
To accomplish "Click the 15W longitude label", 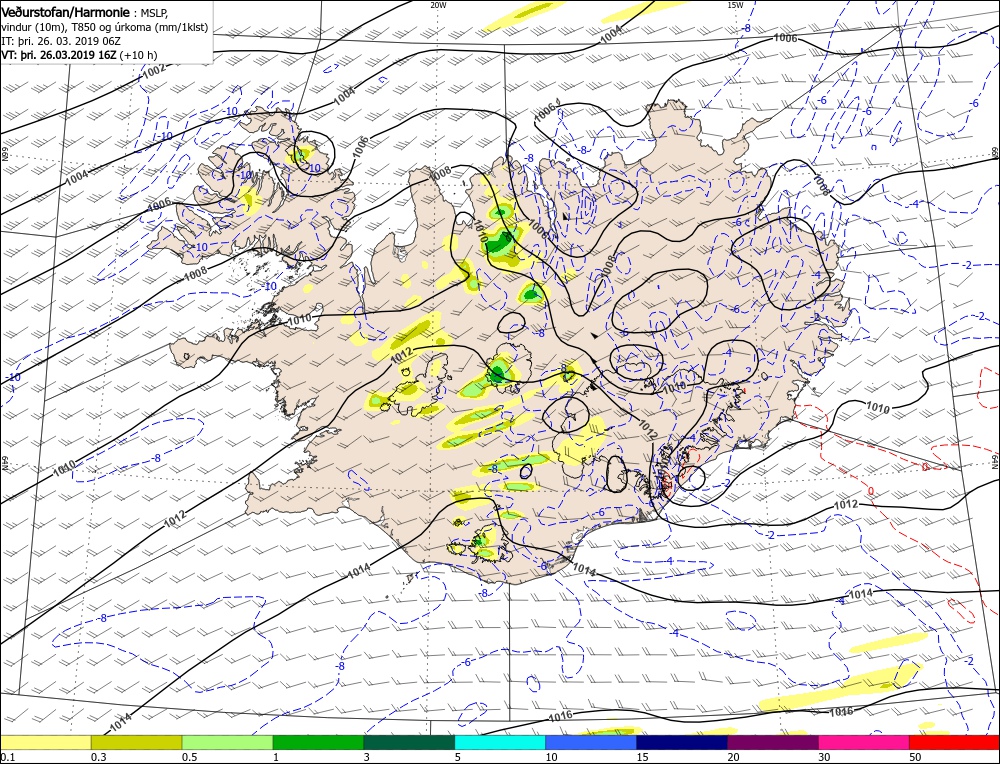I will (735, 4).
